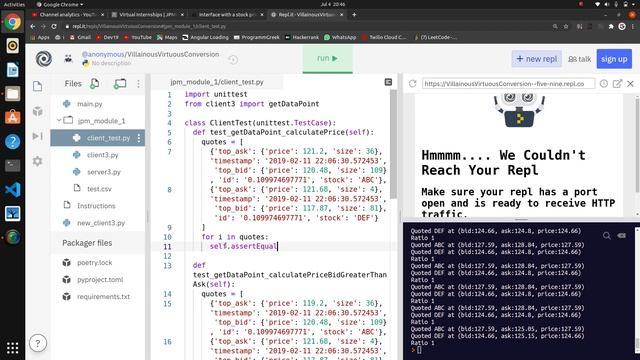The image size is (640, 360).
Task: Switch to Channel analytics YouTube tab
Action: [67, 15]
